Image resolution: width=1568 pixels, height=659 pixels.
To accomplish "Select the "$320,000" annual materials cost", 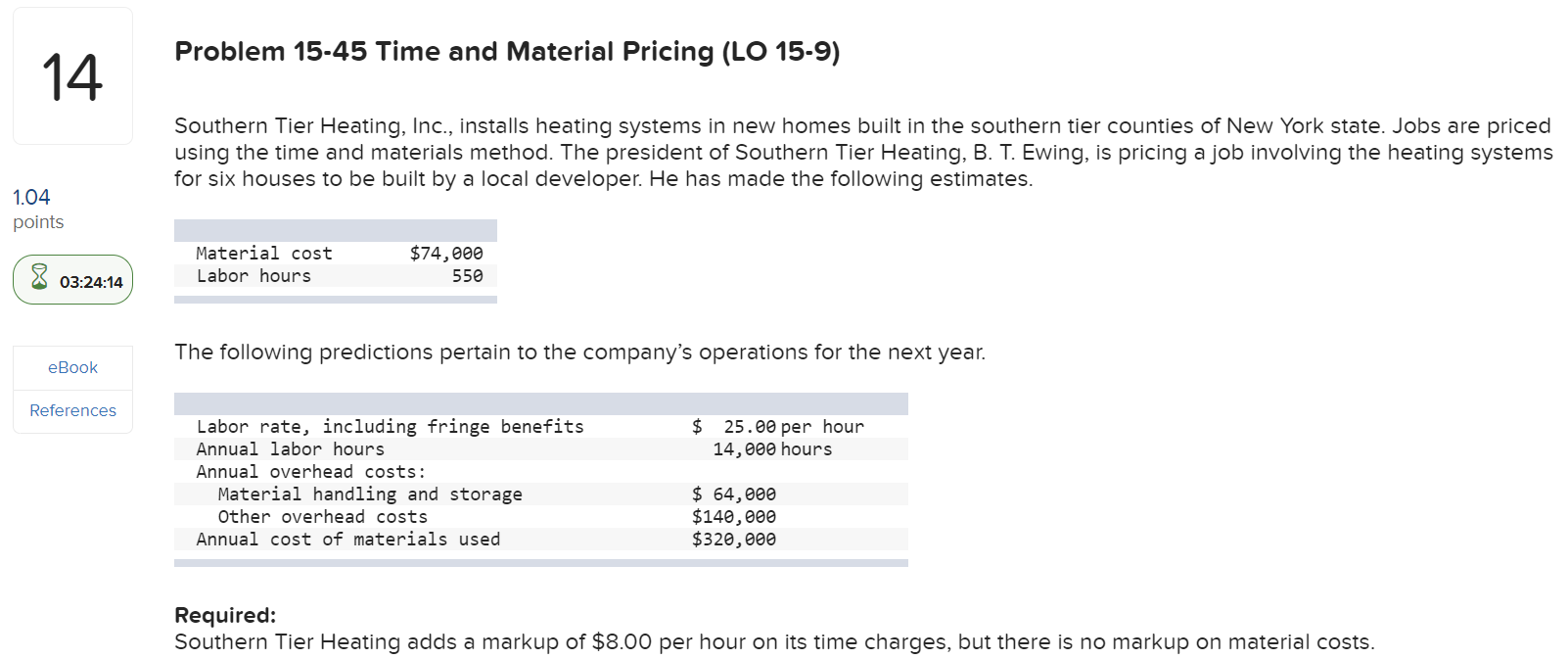I will [x=734, y=539].
